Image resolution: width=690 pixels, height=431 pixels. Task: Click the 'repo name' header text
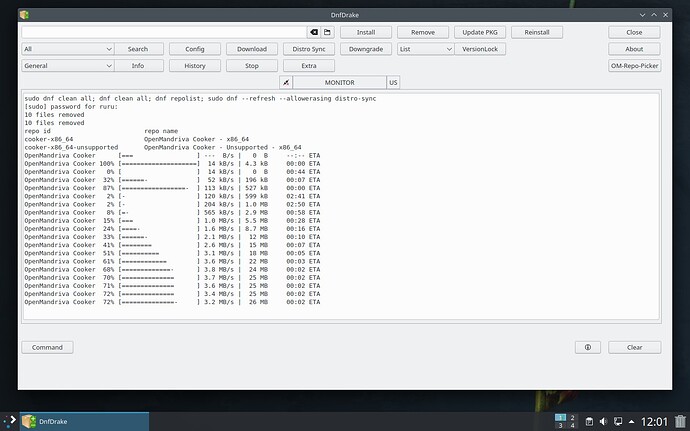click(x=161, y=131)
